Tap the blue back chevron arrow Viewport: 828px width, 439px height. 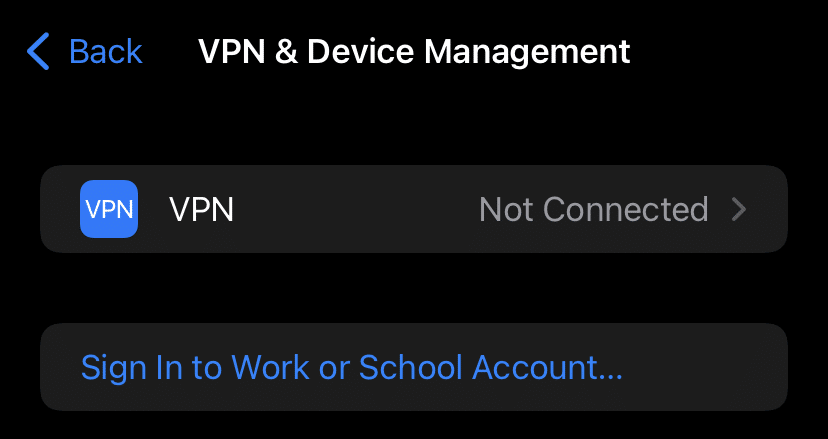[x=38, y=51]
